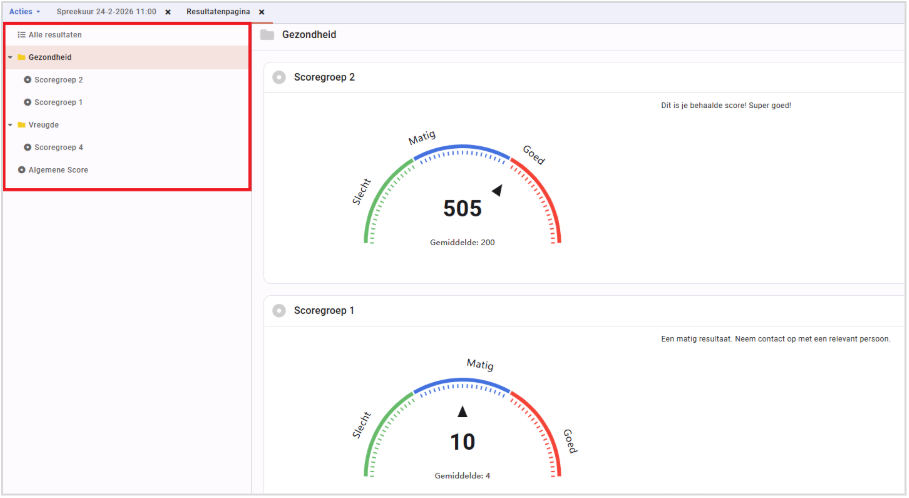
Task: Click the 'Een matig resultaat' message
Action: pos(776,339)
